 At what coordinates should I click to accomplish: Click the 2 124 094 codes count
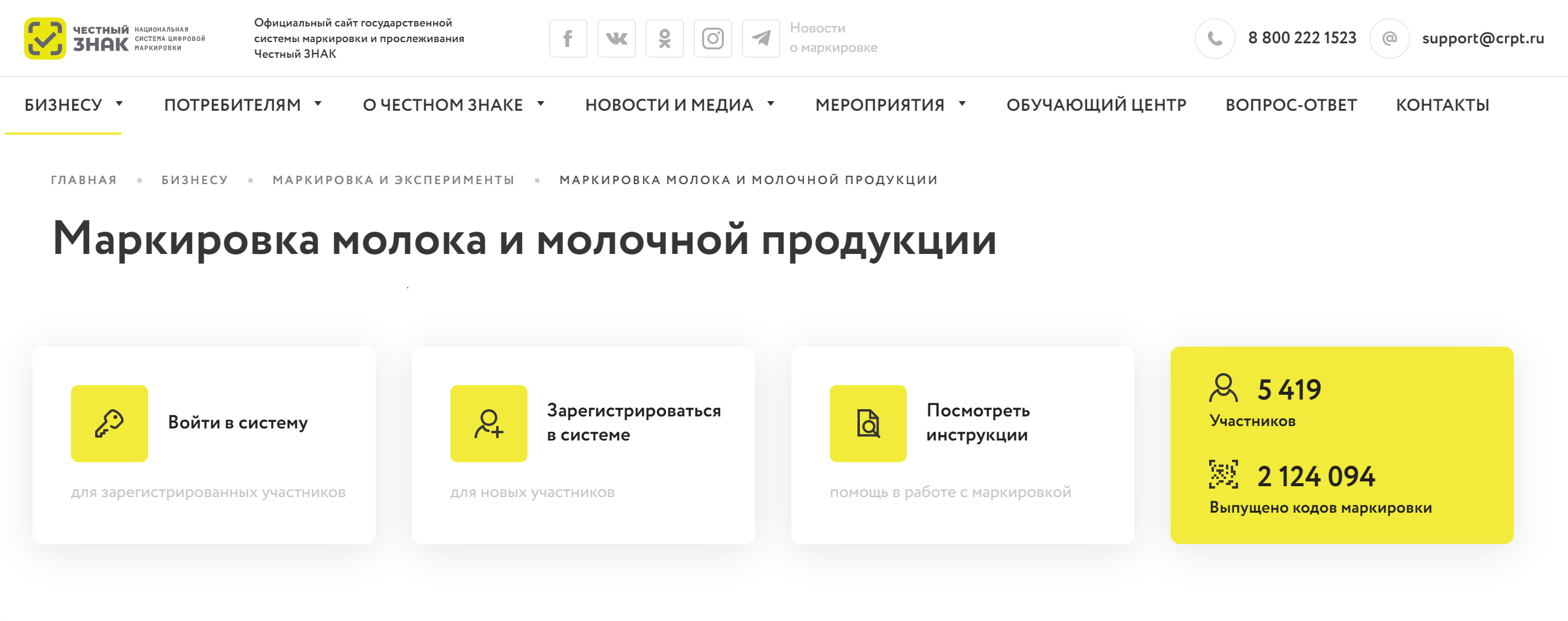coord(1316,475)
